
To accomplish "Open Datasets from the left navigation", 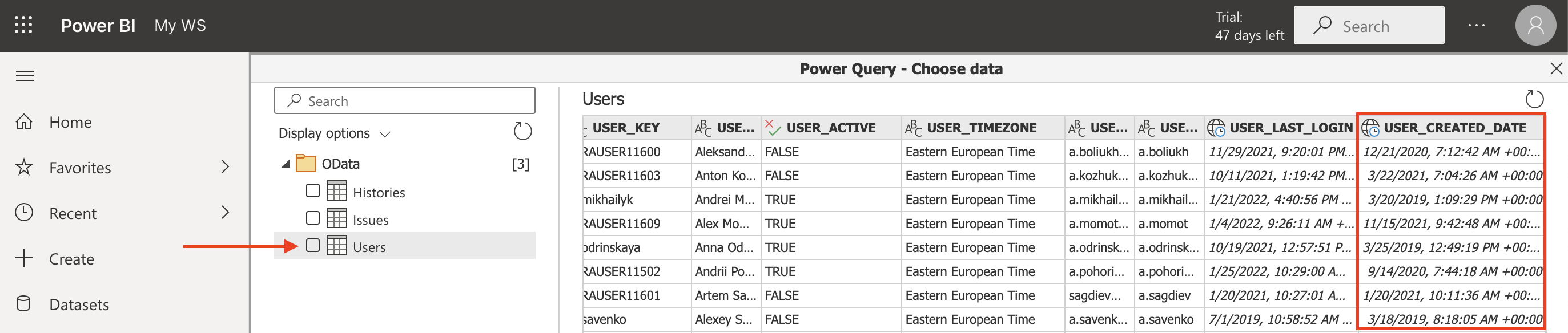I will pyautogui.click(x=79, y=304).
